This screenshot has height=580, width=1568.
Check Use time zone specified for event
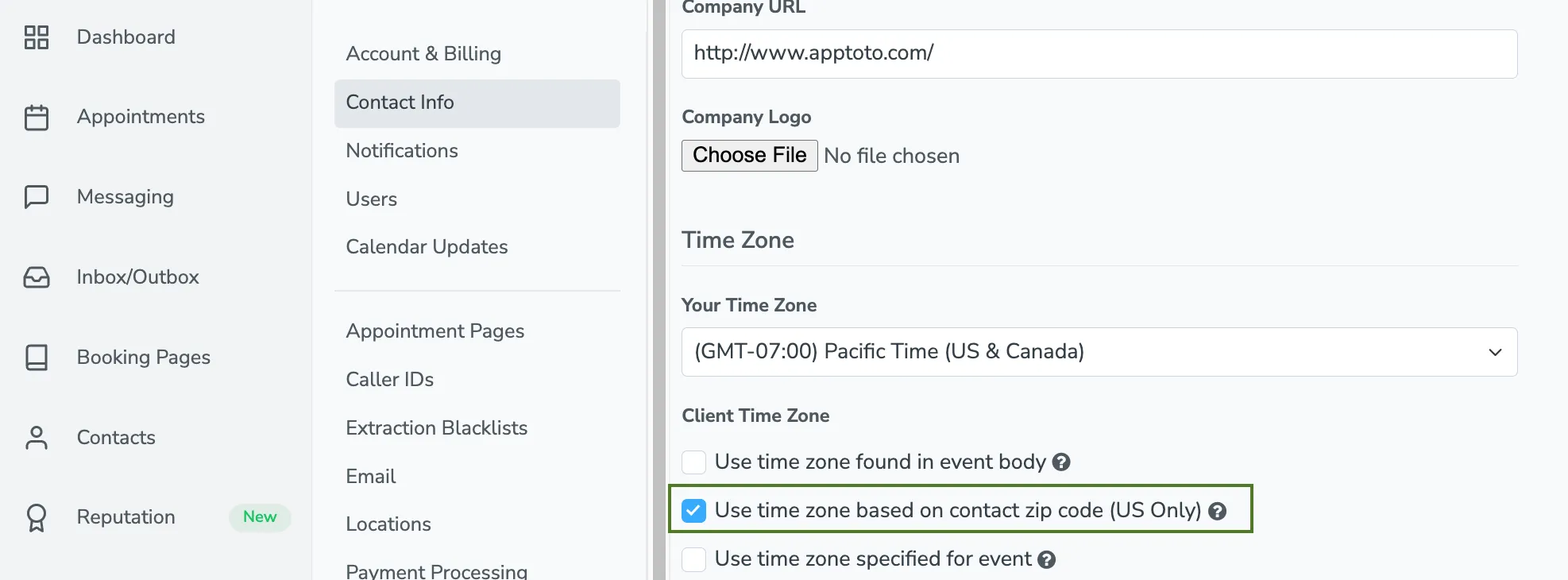pyautogui.click(x=693, y=559)
